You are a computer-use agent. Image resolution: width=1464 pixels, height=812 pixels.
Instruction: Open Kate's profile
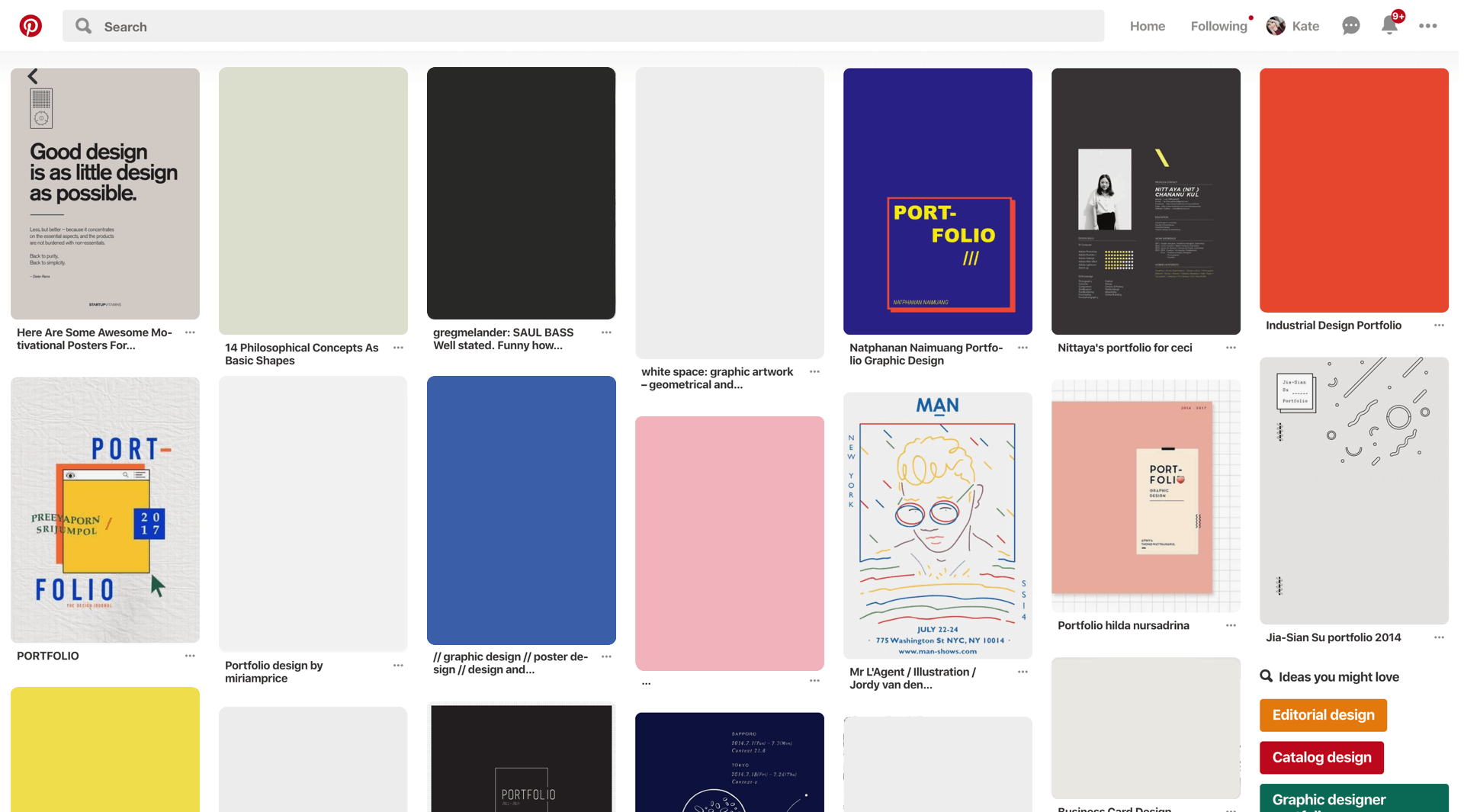pos(1293,26)
